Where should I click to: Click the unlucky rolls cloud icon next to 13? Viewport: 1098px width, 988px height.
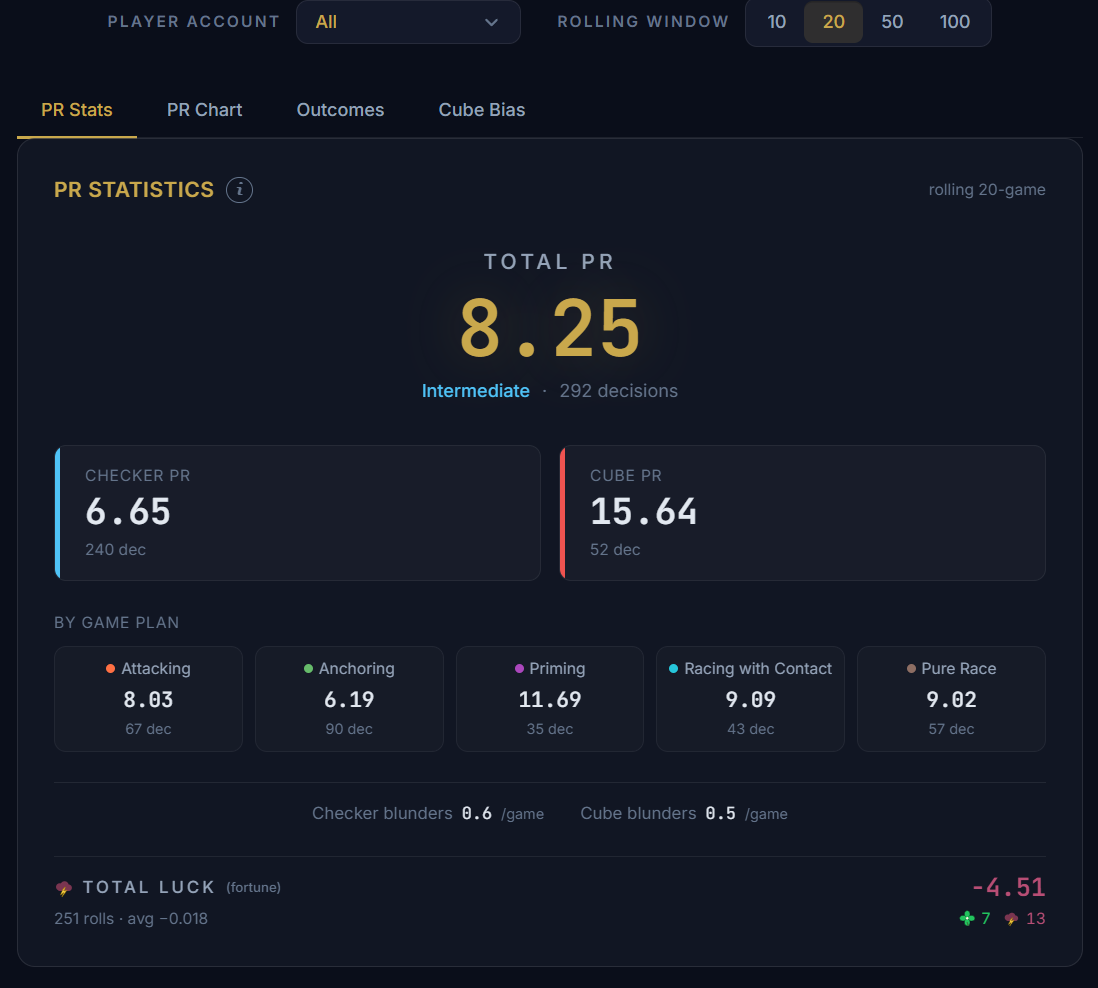tap(1011, 919)
